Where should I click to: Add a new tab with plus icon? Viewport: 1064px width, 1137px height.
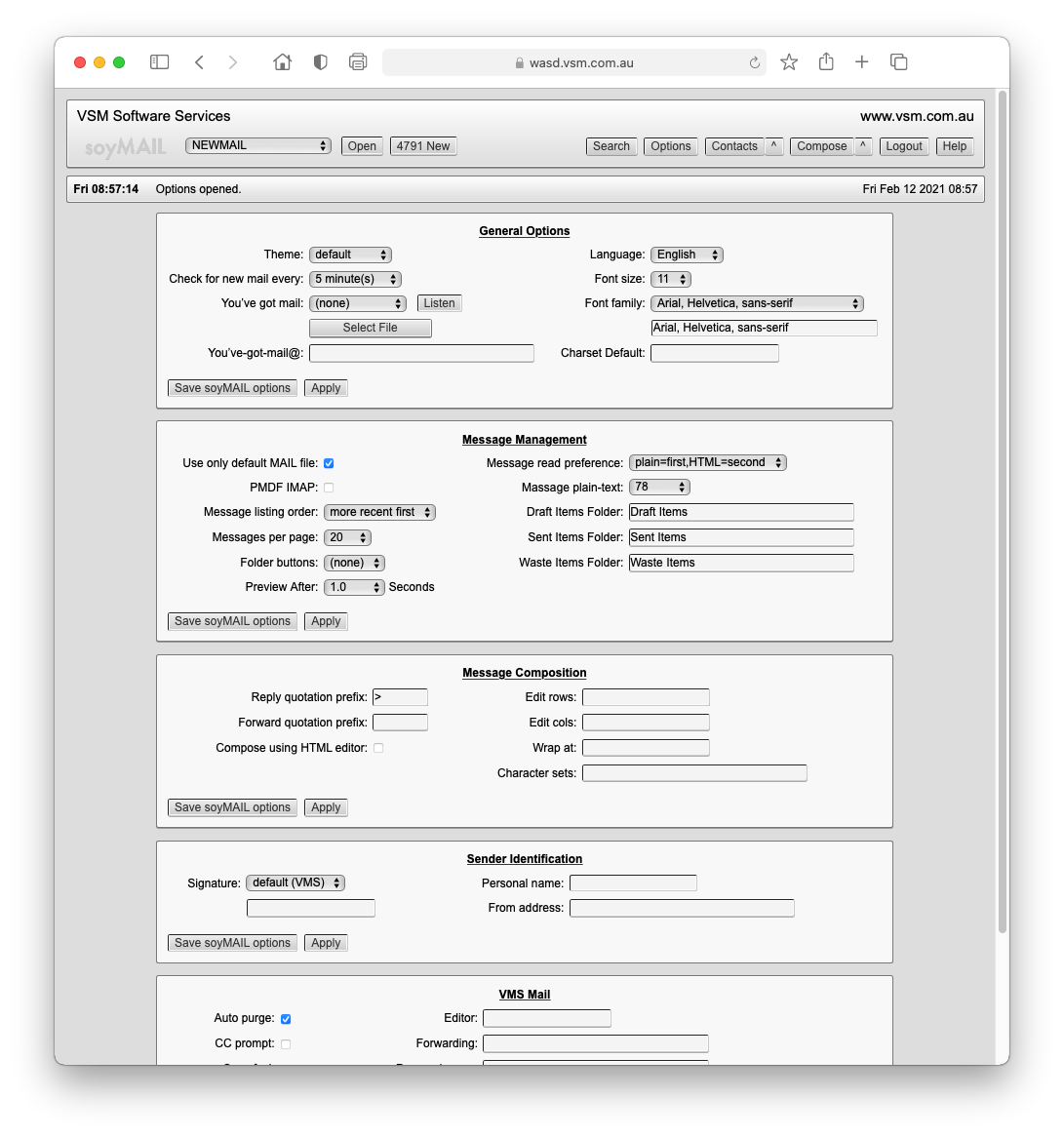(x=862, y=62)
